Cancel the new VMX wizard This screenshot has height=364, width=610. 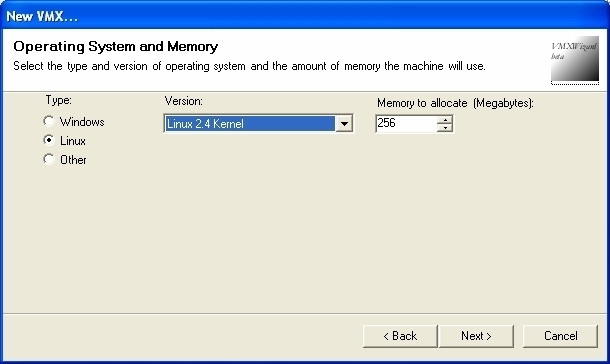tap(560, 336)
